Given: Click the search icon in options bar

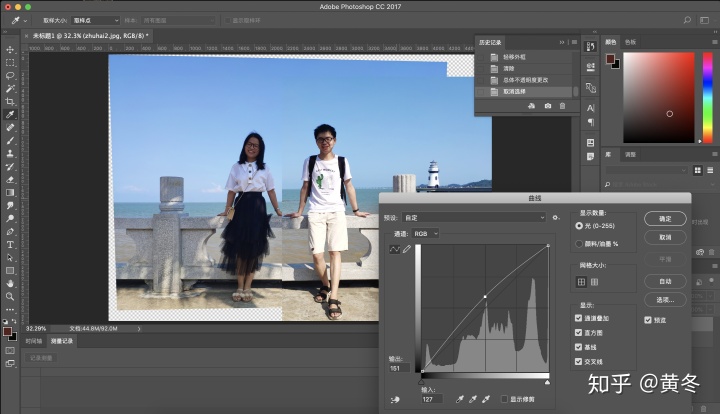Looking at the screenshot, I should [687, 20].
